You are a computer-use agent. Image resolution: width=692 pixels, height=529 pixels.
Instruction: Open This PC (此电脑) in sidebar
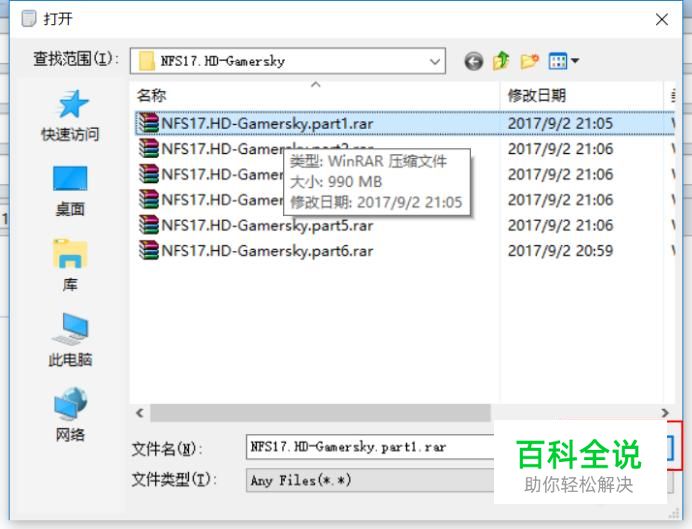click(70, 340)
